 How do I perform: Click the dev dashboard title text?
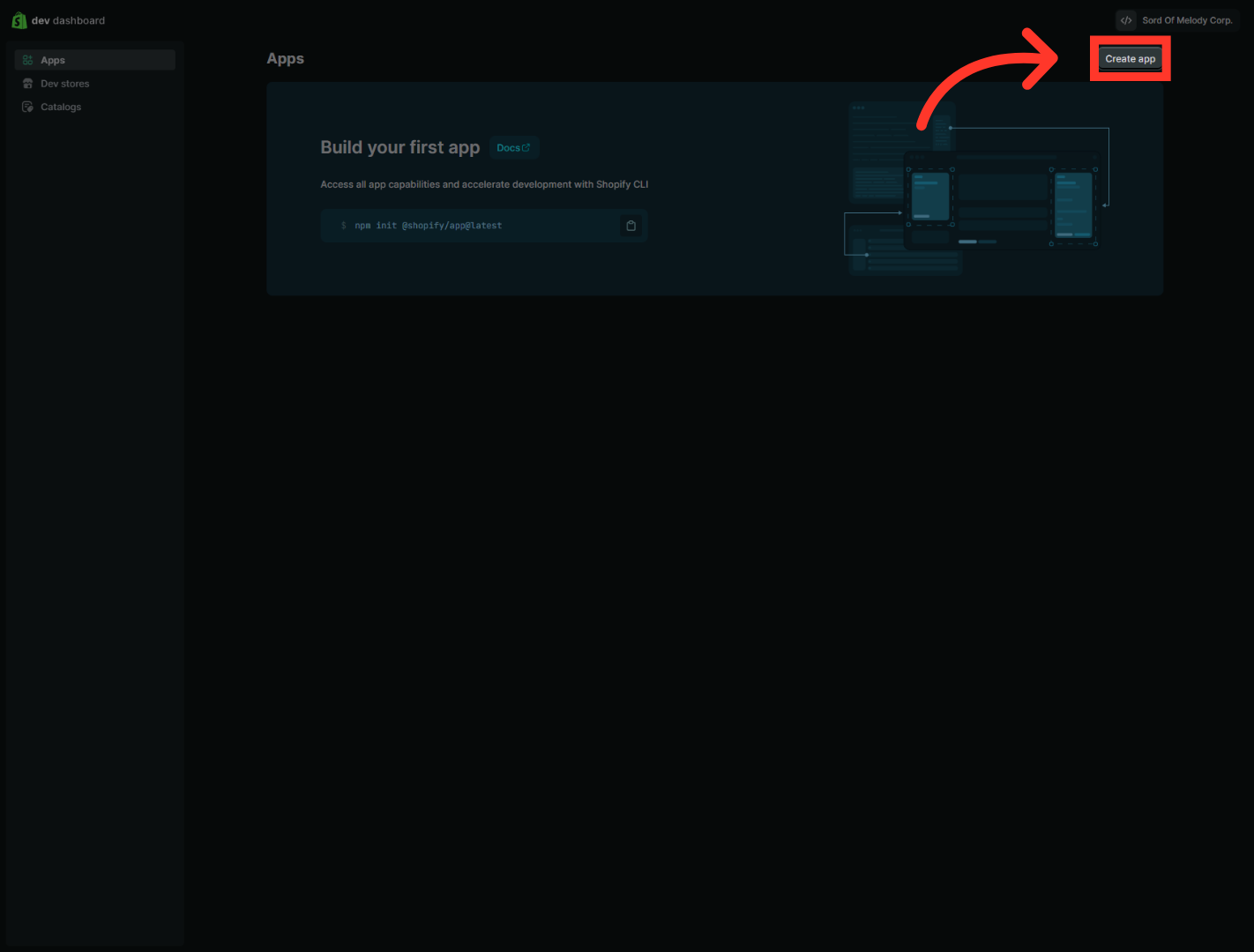(68, 20)
